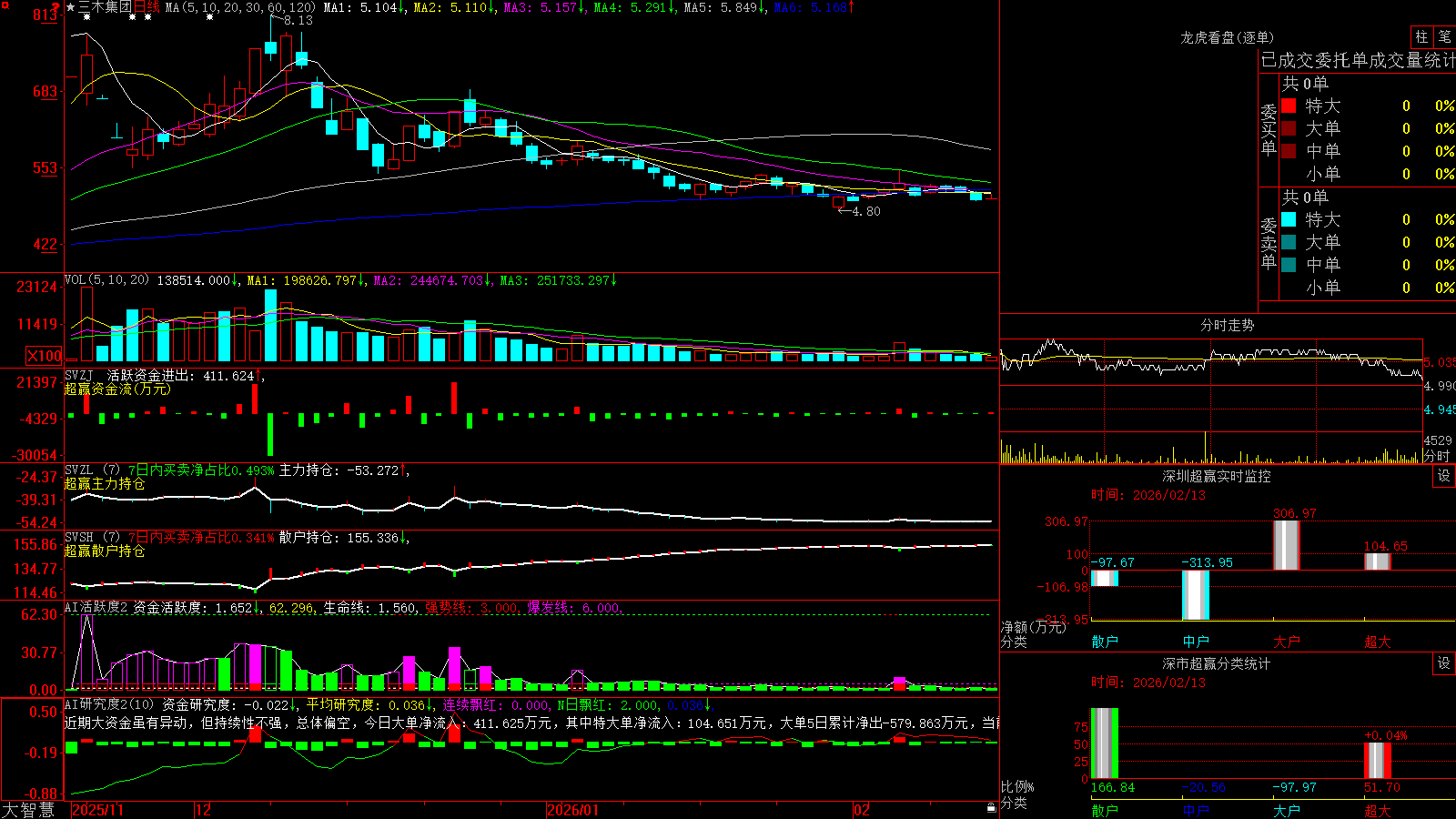Open 设 settings for 深市超赢分类统计

[x=1444, y=663]
